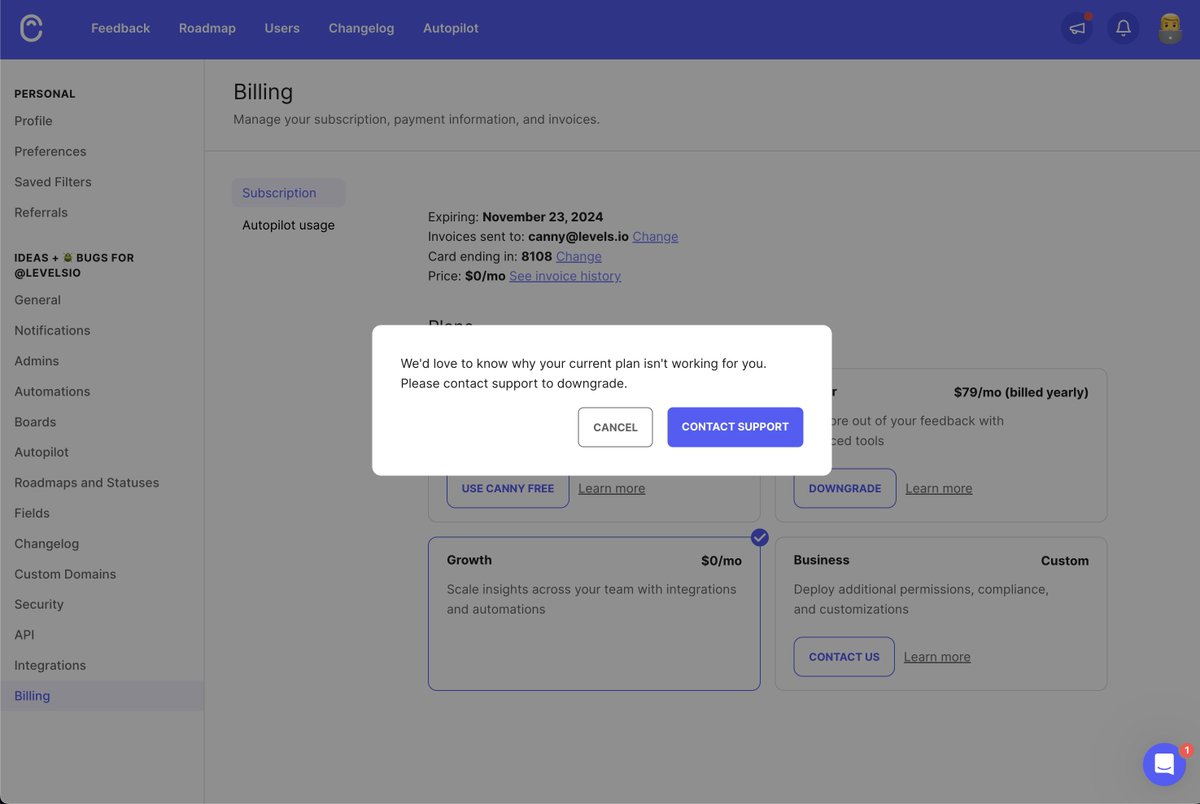Click the Contact Support button
The image size is (1200, 804).
point(735,427)
